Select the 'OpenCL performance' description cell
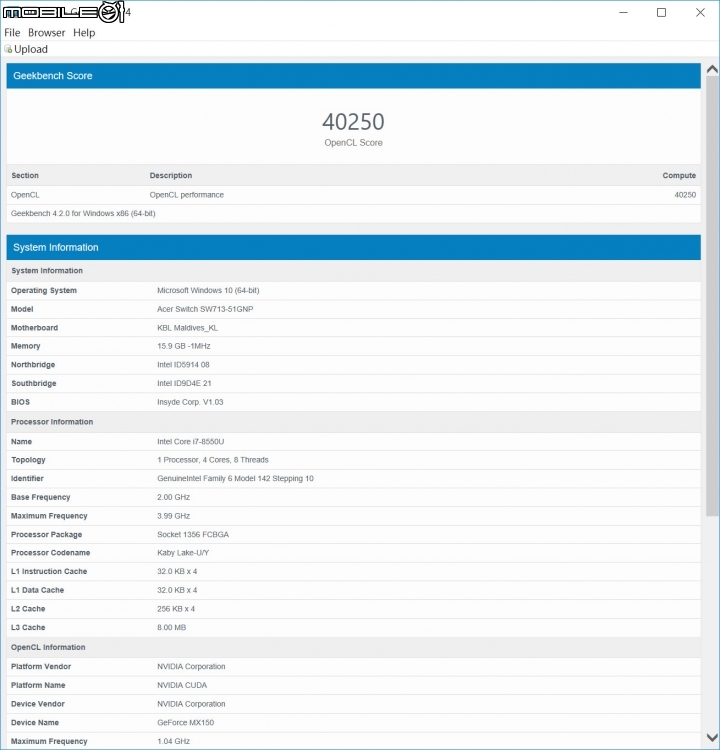The height and width of the screenshot is (750, 720). coord(187,195)
